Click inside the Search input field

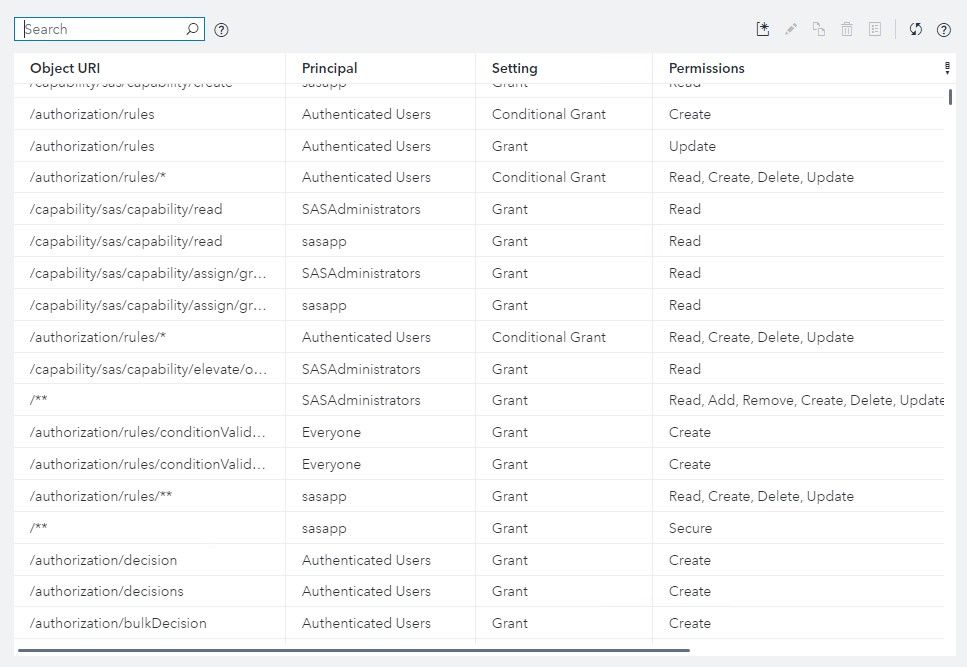(100, 29)
